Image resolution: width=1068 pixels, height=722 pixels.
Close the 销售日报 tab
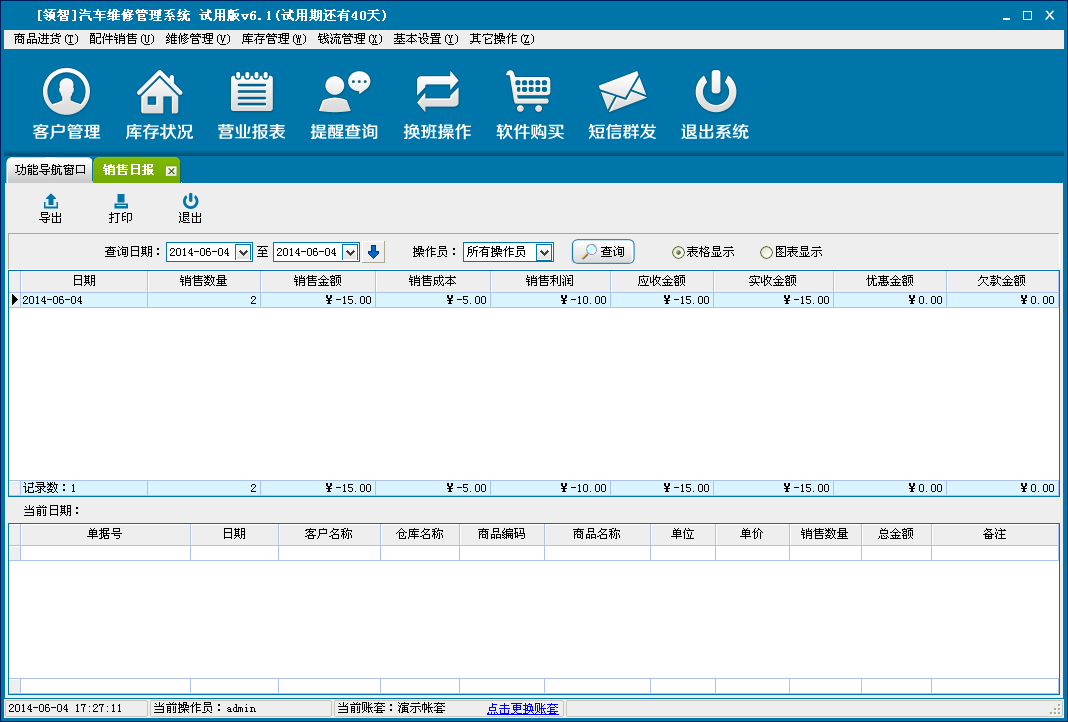pos(171,171)
